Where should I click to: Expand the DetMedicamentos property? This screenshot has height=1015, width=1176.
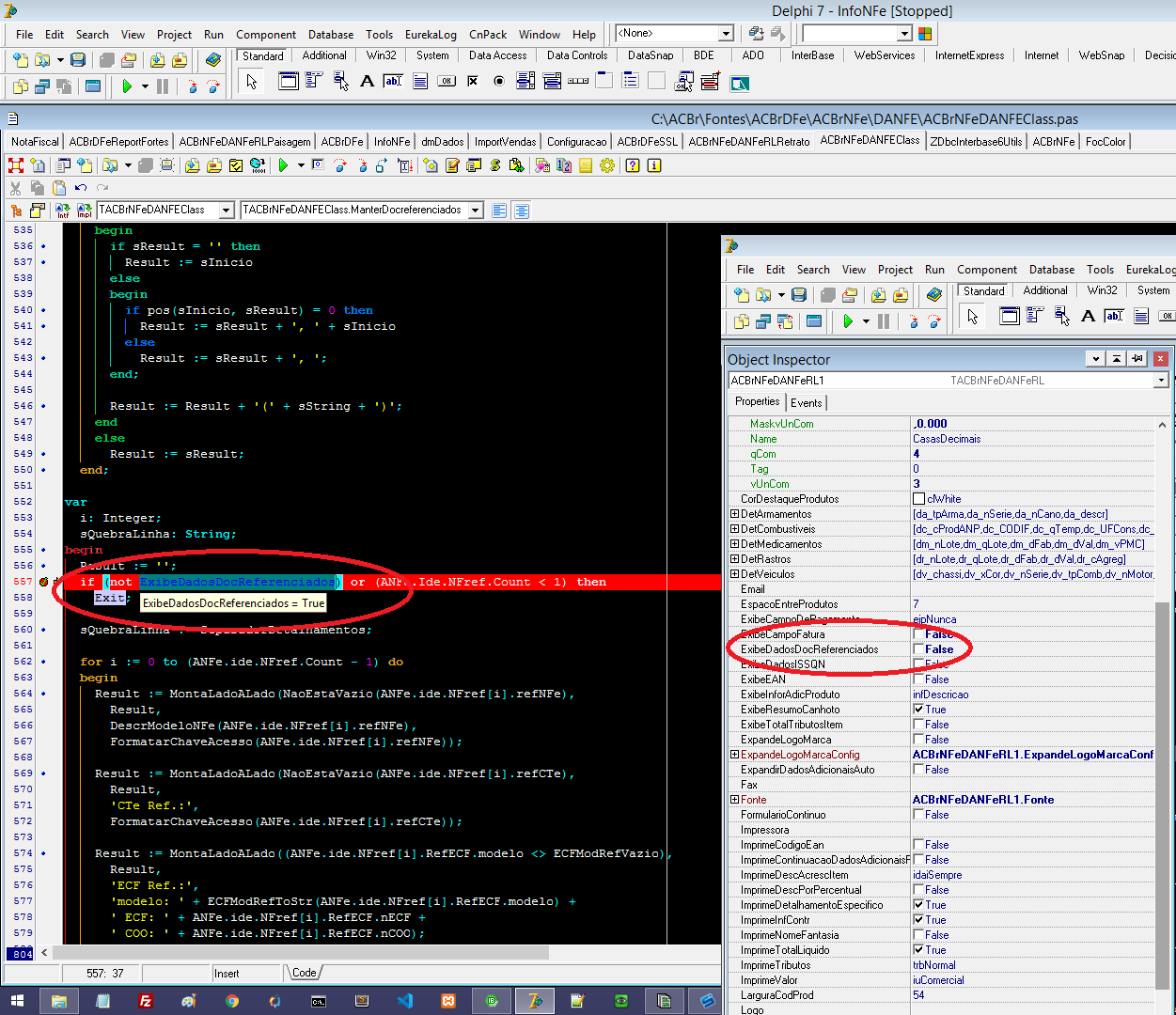[x=735, y=544]
